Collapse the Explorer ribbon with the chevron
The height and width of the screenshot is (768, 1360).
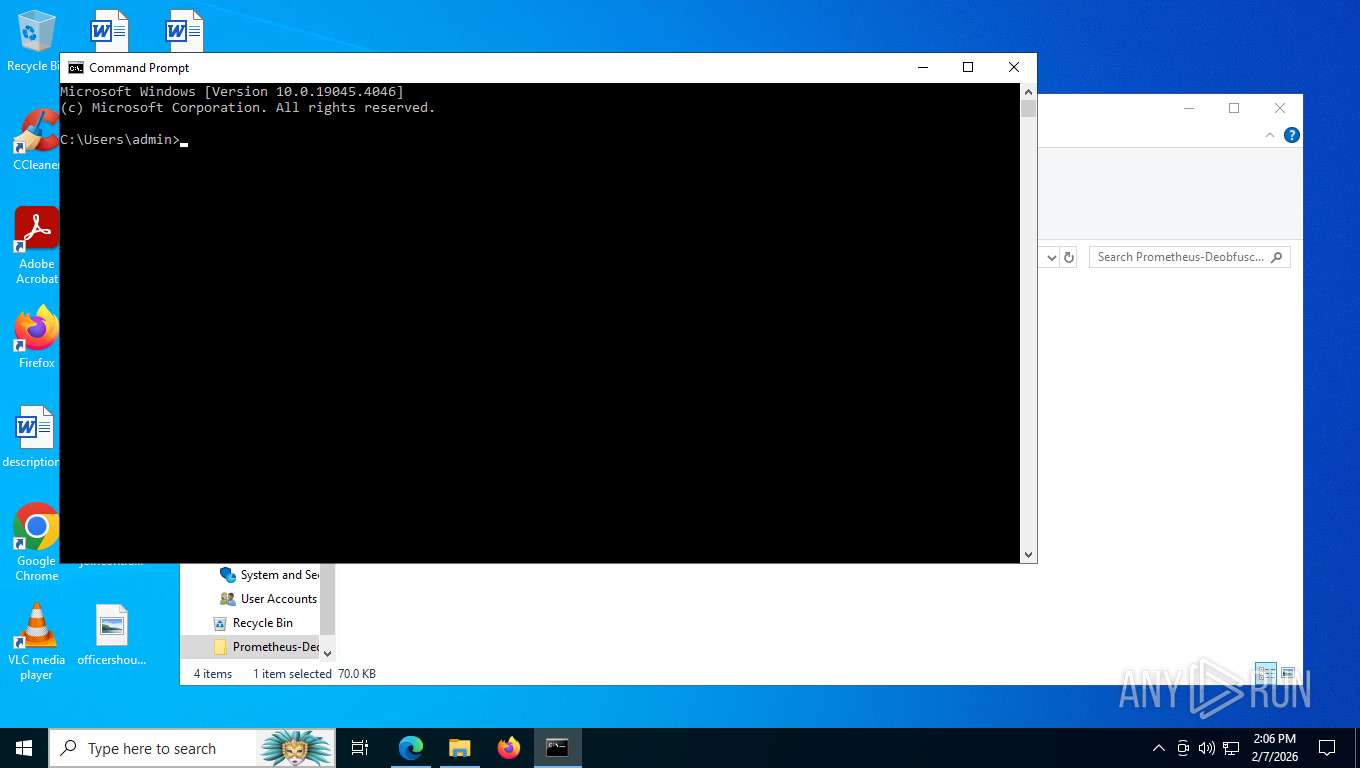(1270, 135)
